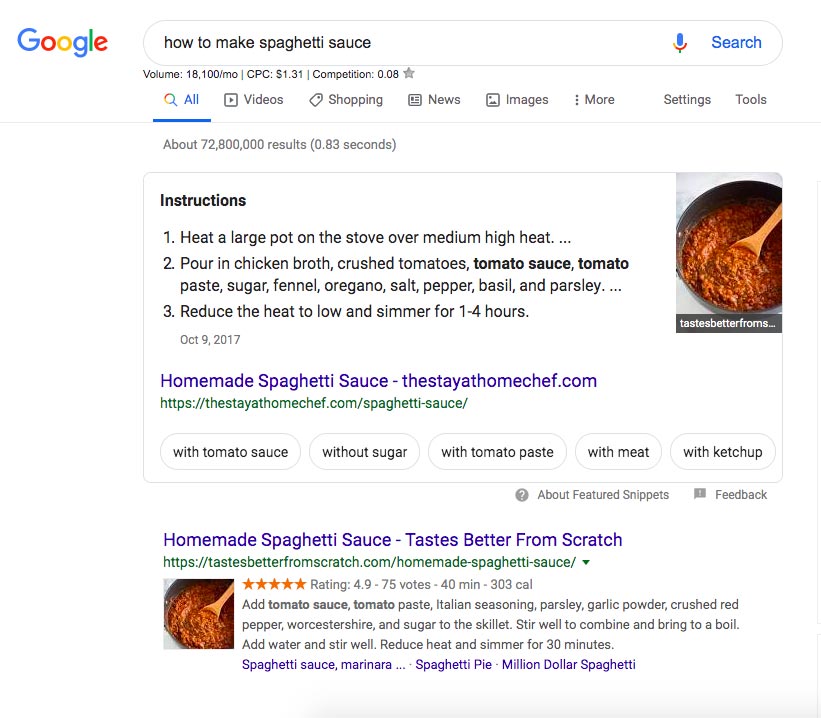Select 'with tomato sauce' refinement chip

point(230,451)
